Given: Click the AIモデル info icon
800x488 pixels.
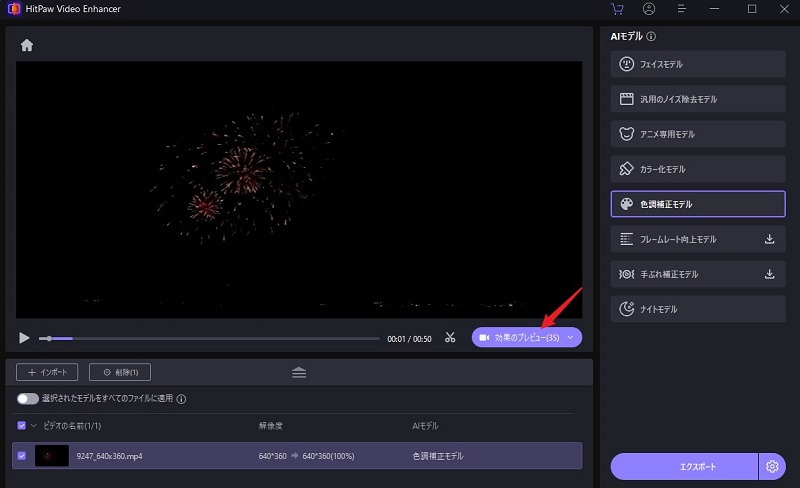Looking at the screenshot, I should pyautogui.click(x=651, y=36).
